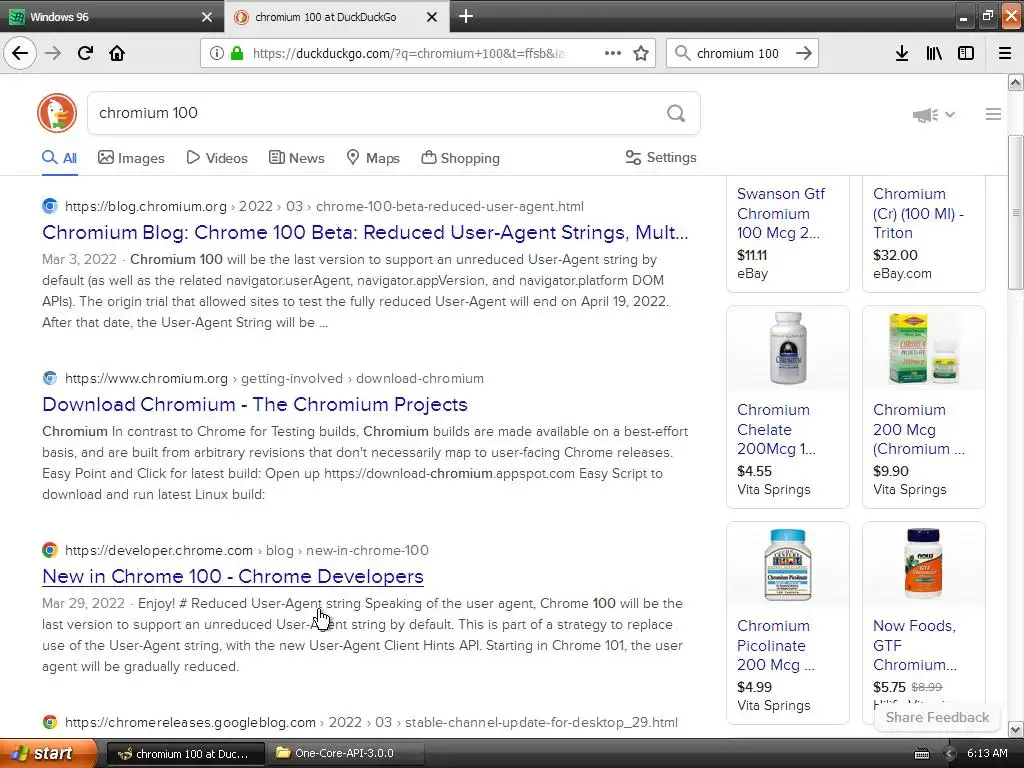Click the Share Feedback button

tap(937, 717)
